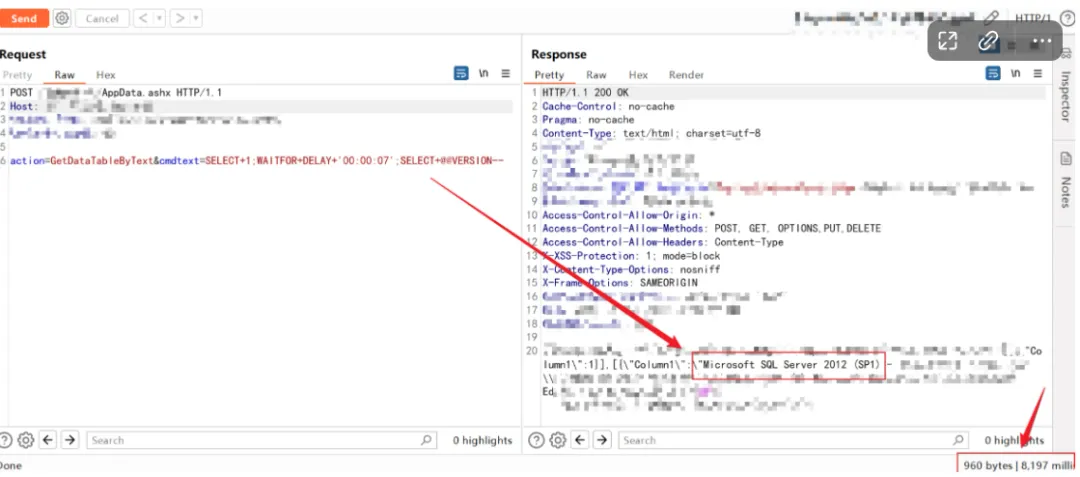Viewport: 1080px width, 477px height.
Task: Toggle word wrap in Request panel
Action: [x=461, y=74]
